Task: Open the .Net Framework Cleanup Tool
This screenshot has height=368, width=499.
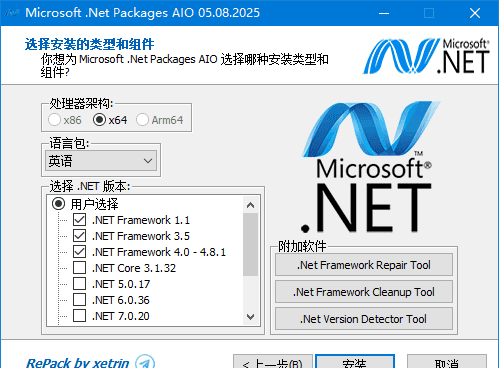Action: 364,292
